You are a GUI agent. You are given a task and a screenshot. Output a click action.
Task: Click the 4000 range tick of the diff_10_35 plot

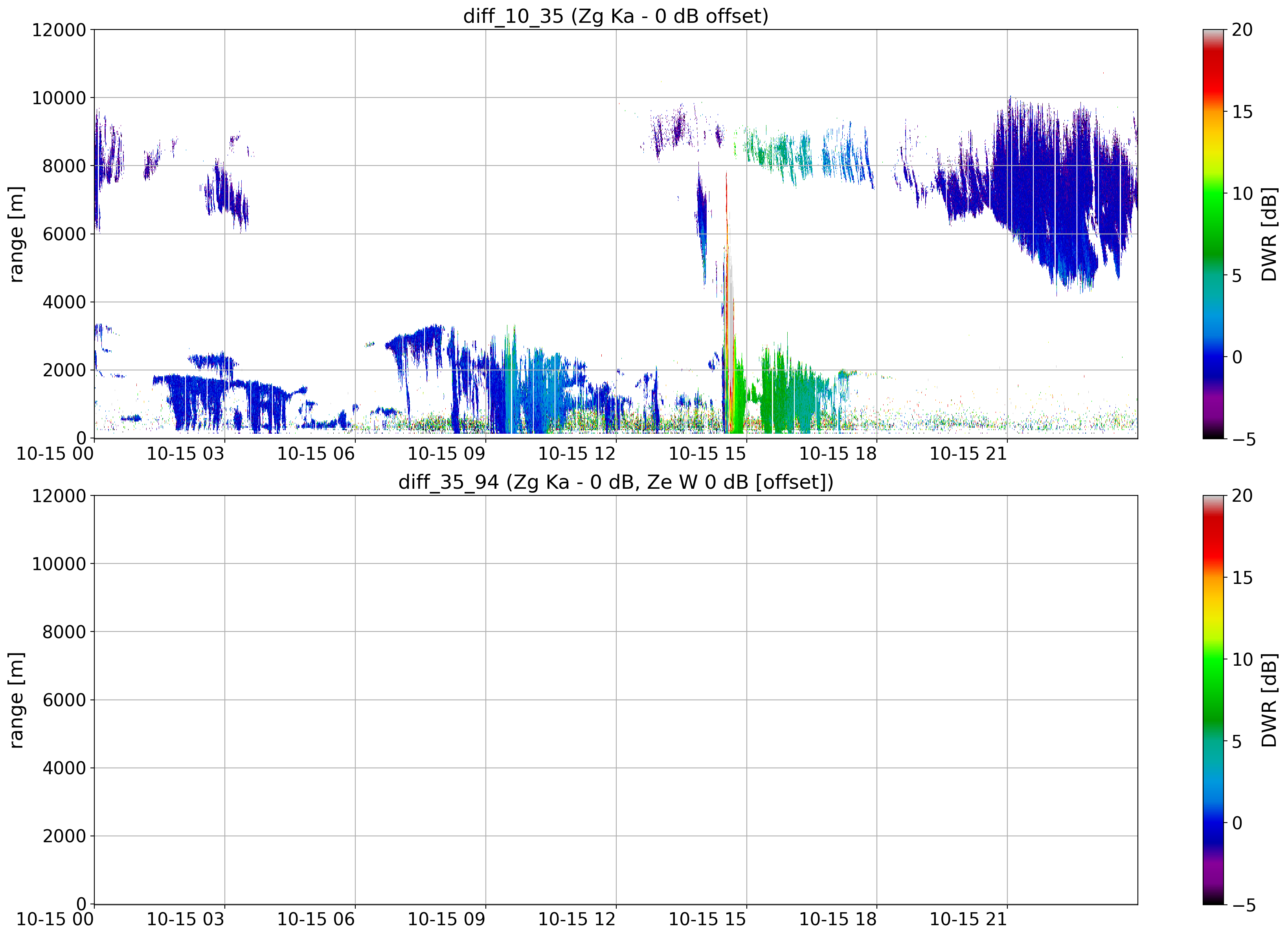64,302
